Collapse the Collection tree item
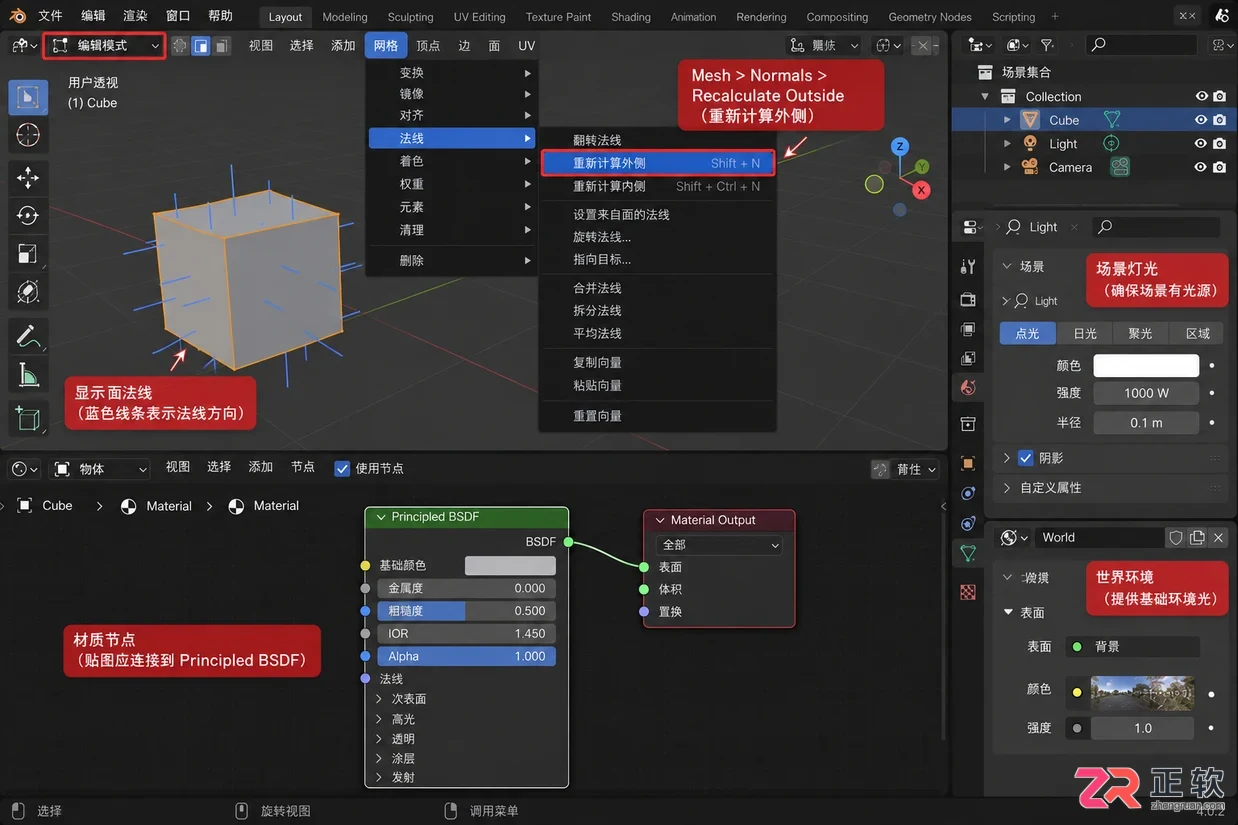Image resolution: width=1238 pixels, height=825 pixels. (985, 97)
